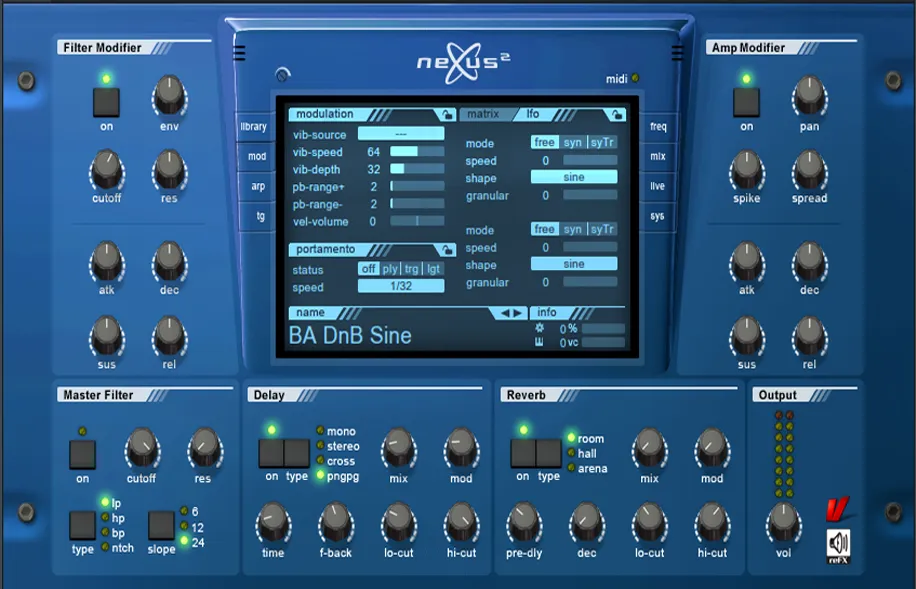Click the Delay f-back knob
The image size is (916, 589).
click(x=336, y=523)
